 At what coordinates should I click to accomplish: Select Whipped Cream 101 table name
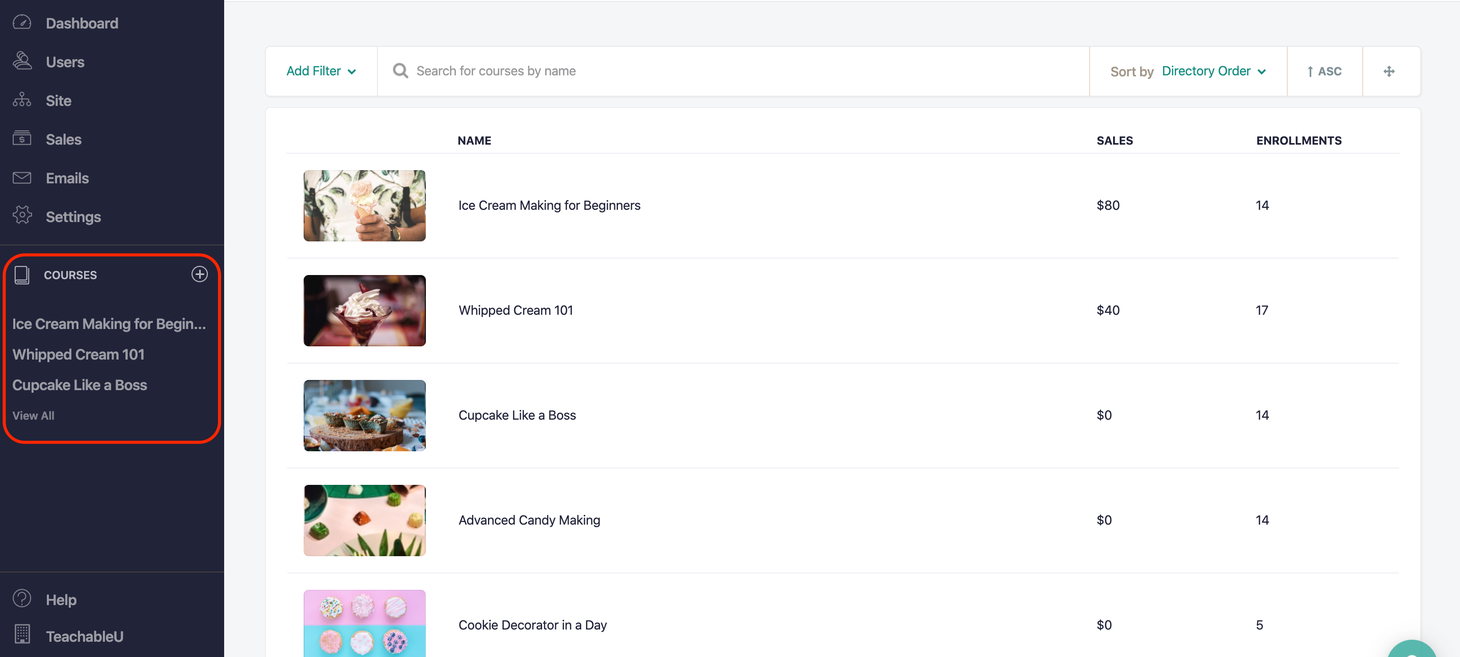[516, 310]
